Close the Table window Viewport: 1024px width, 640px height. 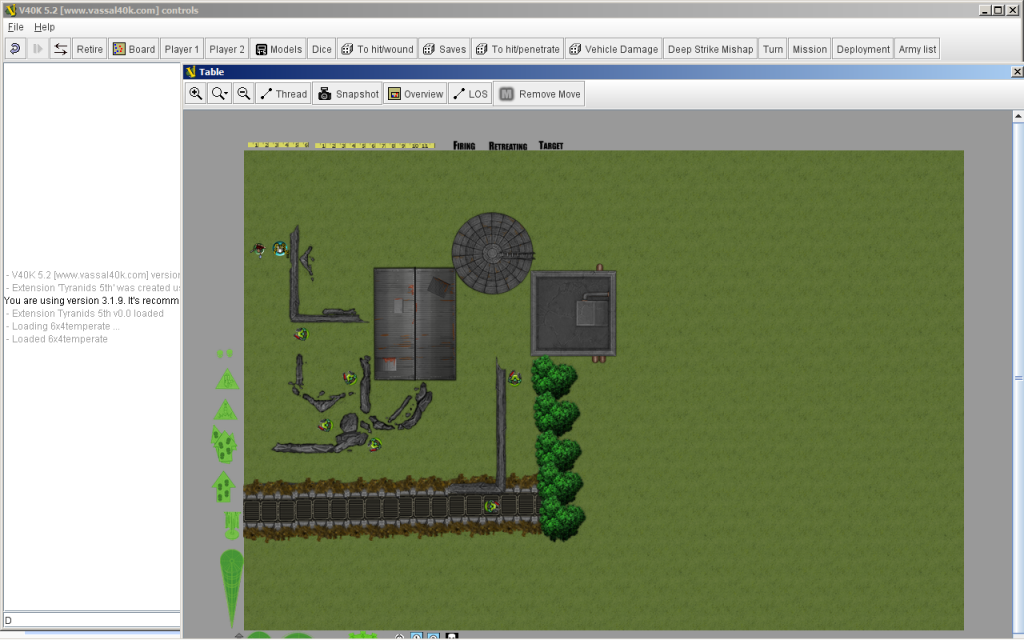pyautogui.click(x=1017, y=72)
